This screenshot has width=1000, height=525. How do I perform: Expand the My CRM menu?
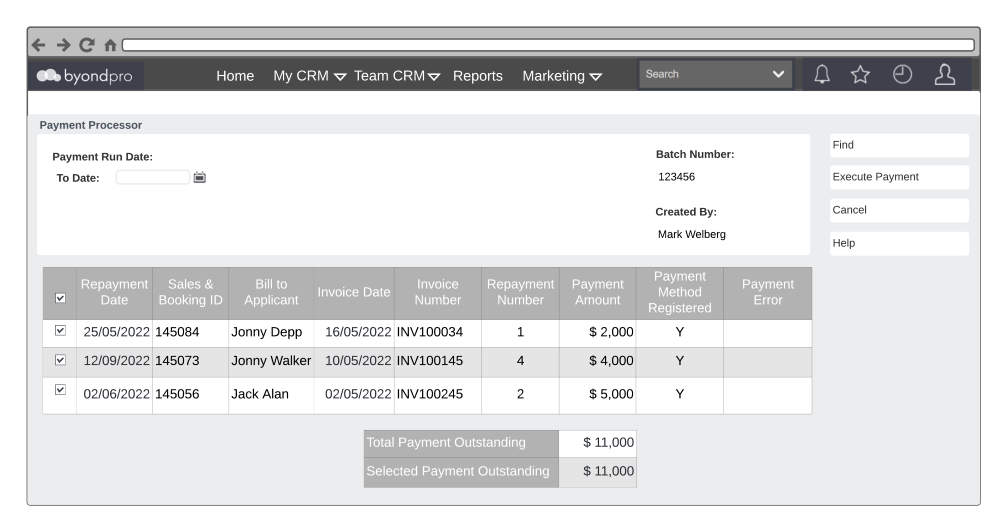309,76
